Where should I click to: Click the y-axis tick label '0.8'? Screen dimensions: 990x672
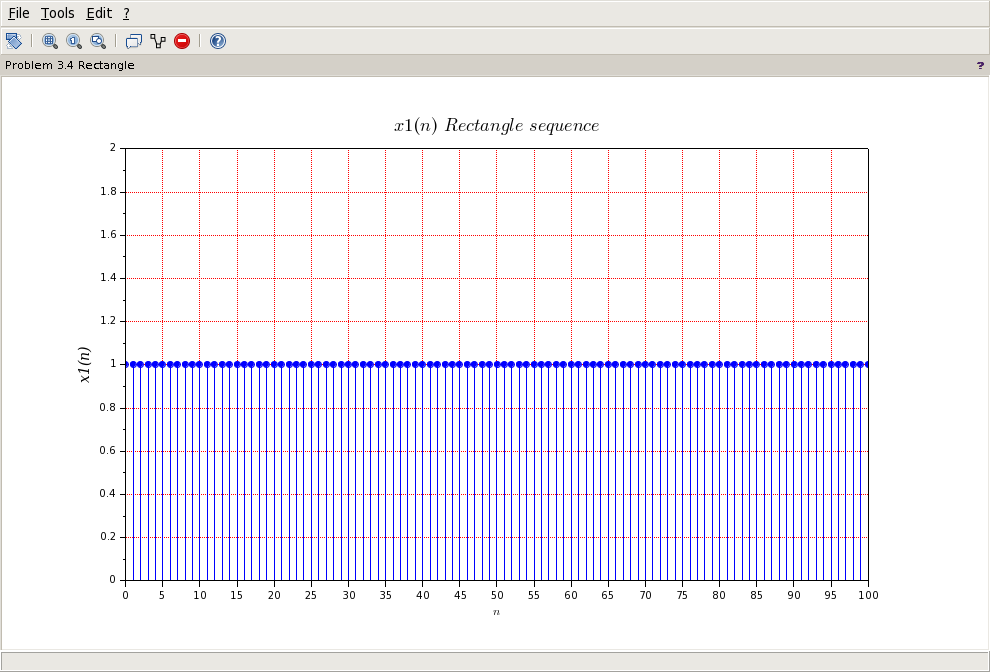pyautogui.click(x=109, y=407)
